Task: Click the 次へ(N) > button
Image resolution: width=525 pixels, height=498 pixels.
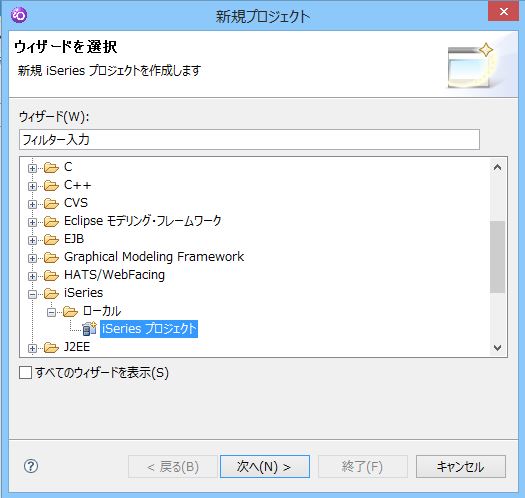Action: (x=265, y=467)
